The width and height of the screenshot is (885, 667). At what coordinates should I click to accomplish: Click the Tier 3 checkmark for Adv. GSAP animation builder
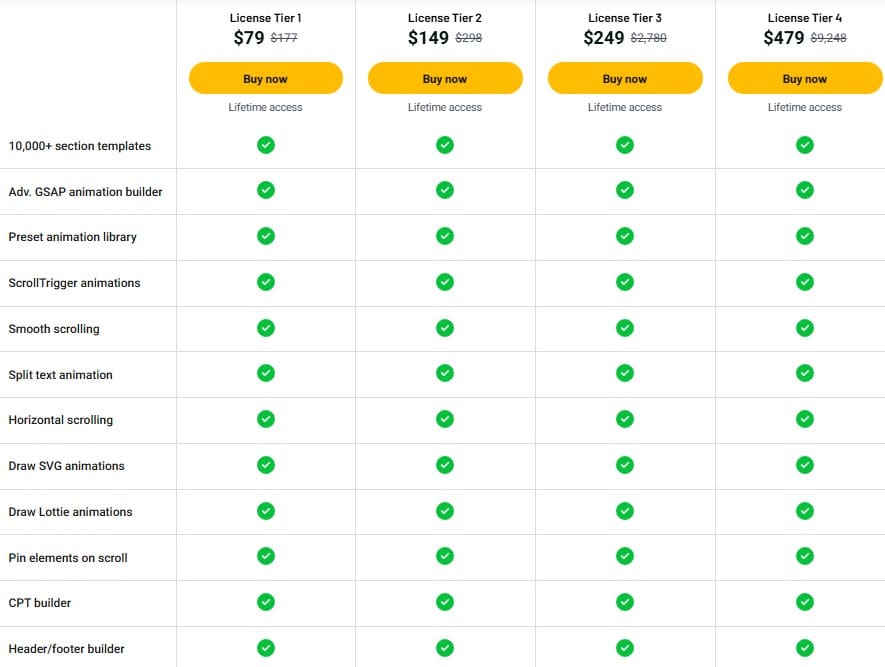625,190
